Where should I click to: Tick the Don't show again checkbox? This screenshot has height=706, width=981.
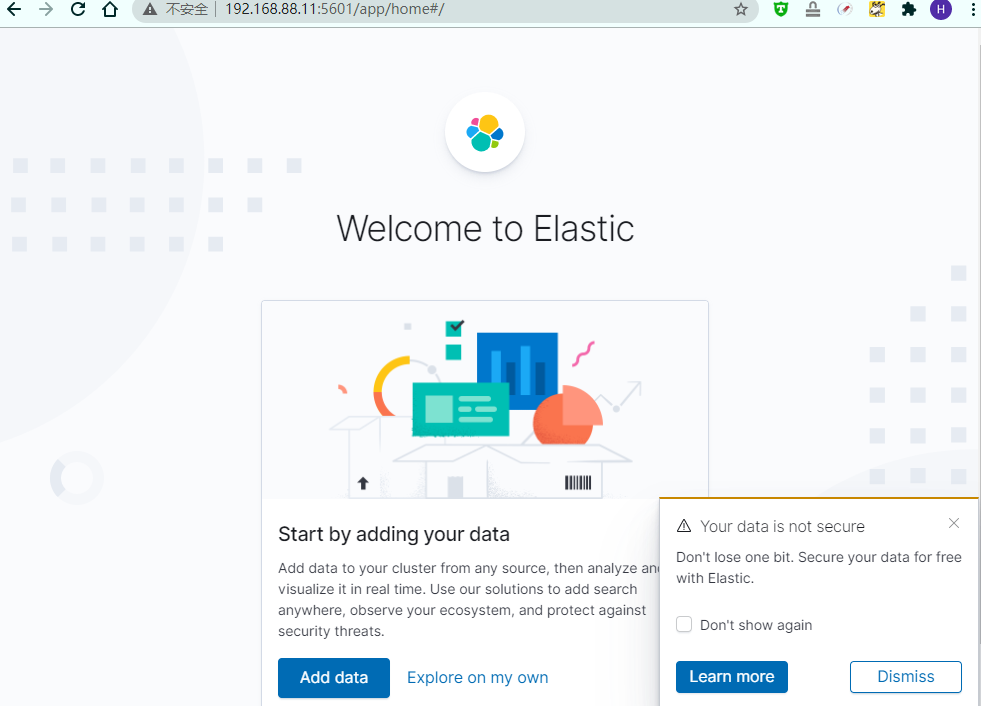684,625
